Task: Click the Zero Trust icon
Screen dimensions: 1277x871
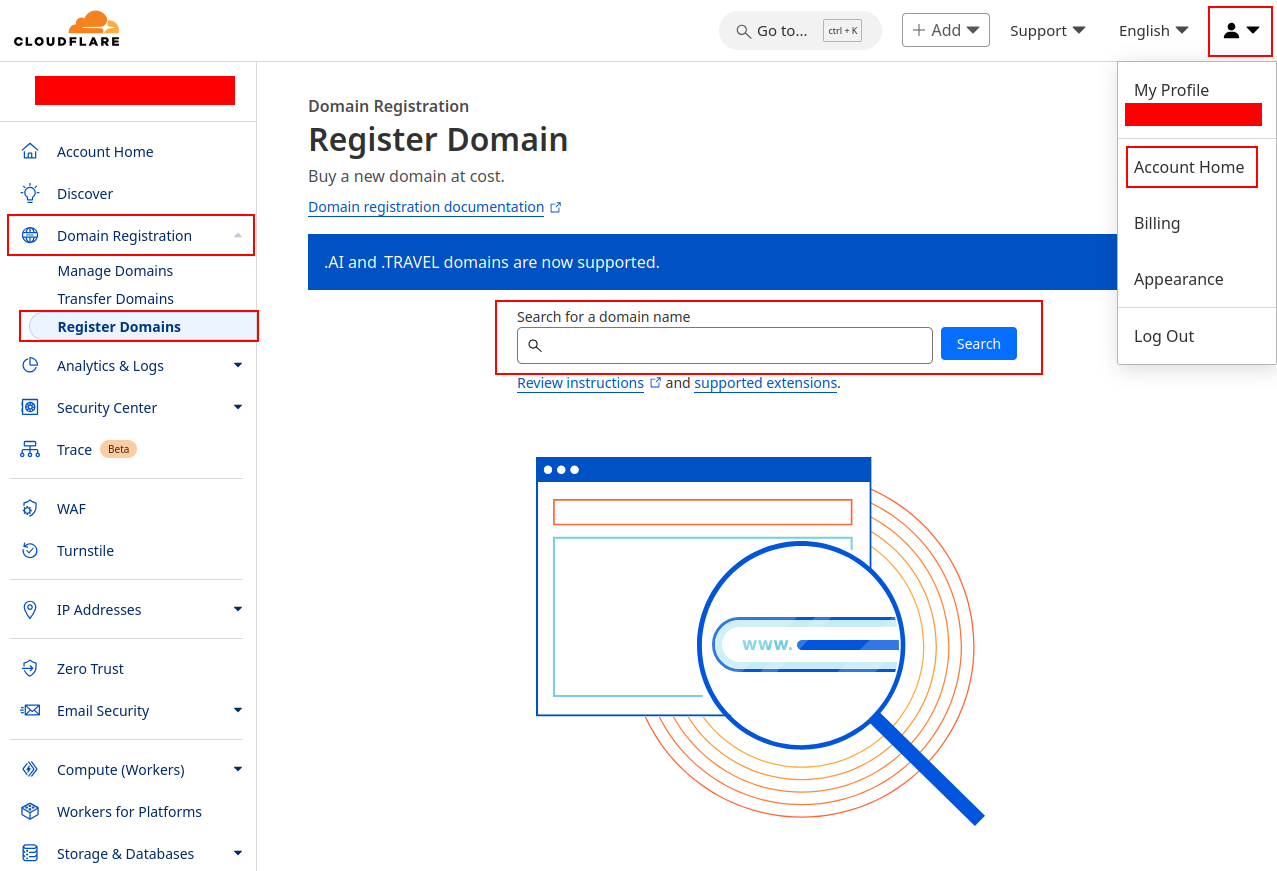Action: 30,669
